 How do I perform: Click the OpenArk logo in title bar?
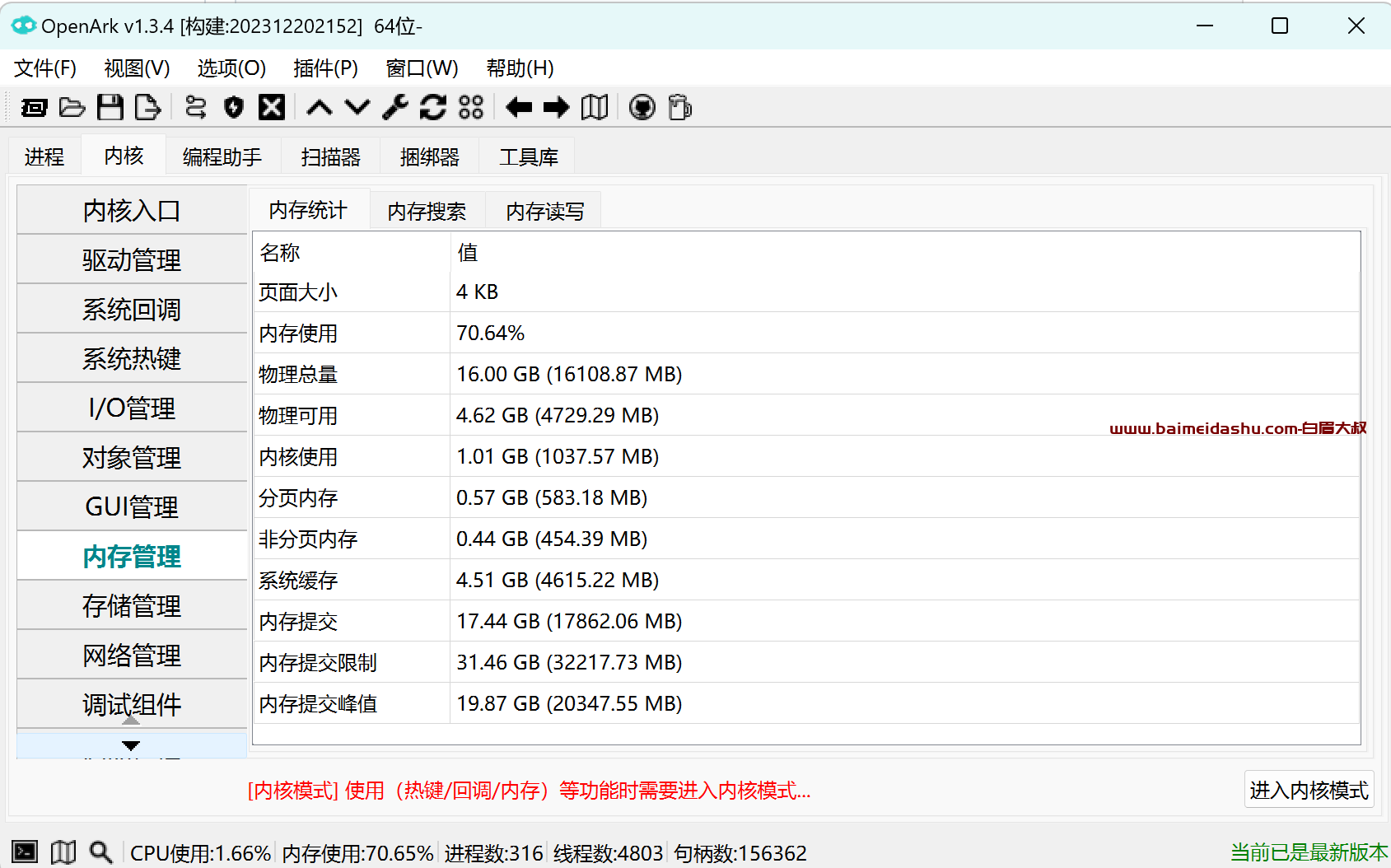point(23,26)
